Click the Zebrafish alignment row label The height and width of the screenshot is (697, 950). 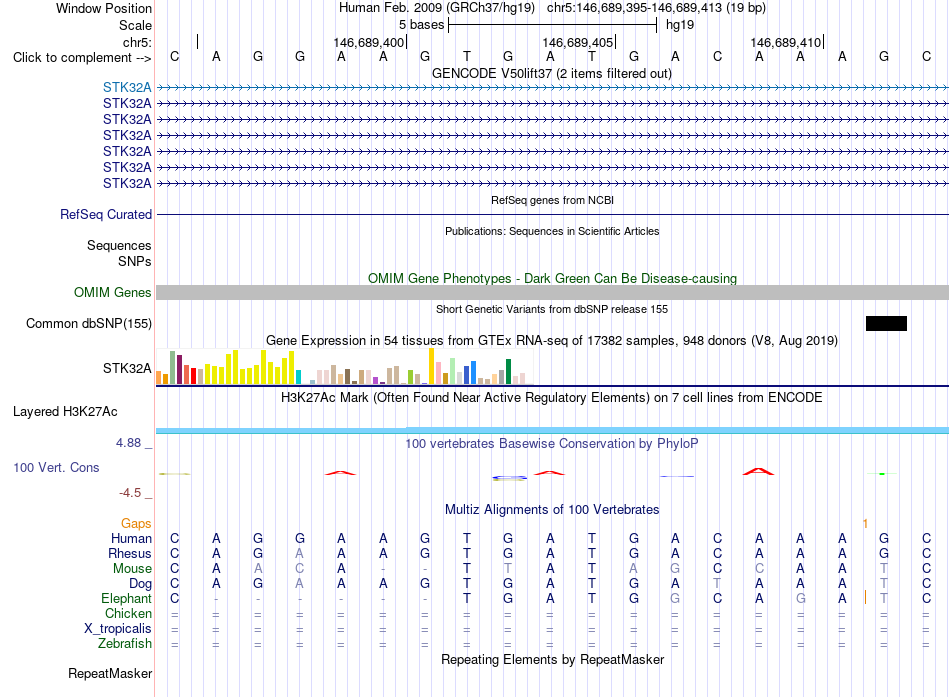tap(125, 643)
